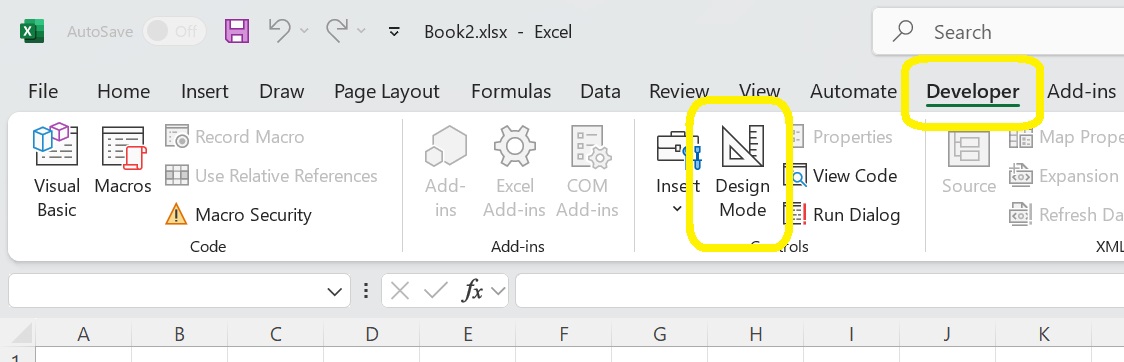Click the Excel app logo icon

click(x=32, y=32)
